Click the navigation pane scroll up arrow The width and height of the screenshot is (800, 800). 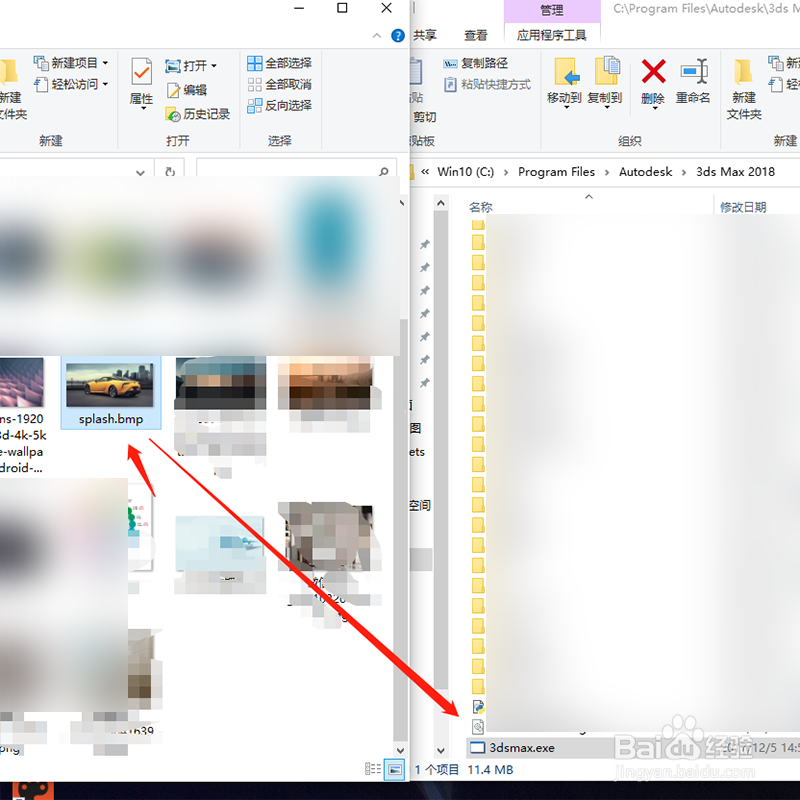(441, 203)
